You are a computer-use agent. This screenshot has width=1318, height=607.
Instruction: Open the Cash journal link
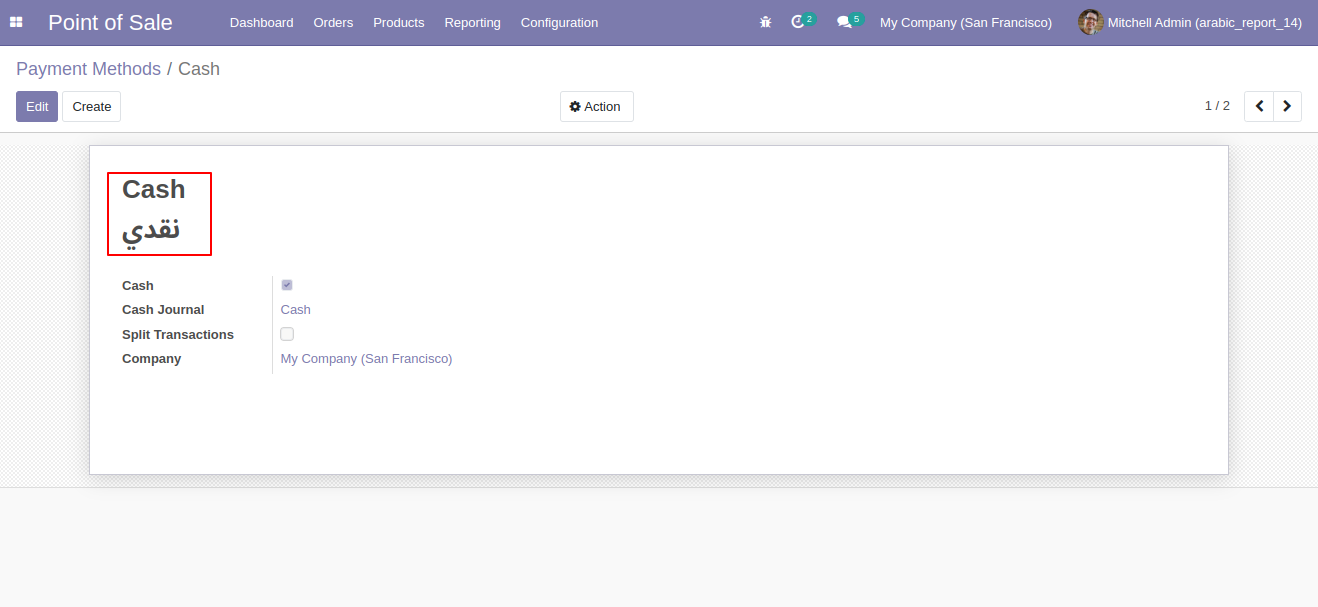click(x=296, y=310)
